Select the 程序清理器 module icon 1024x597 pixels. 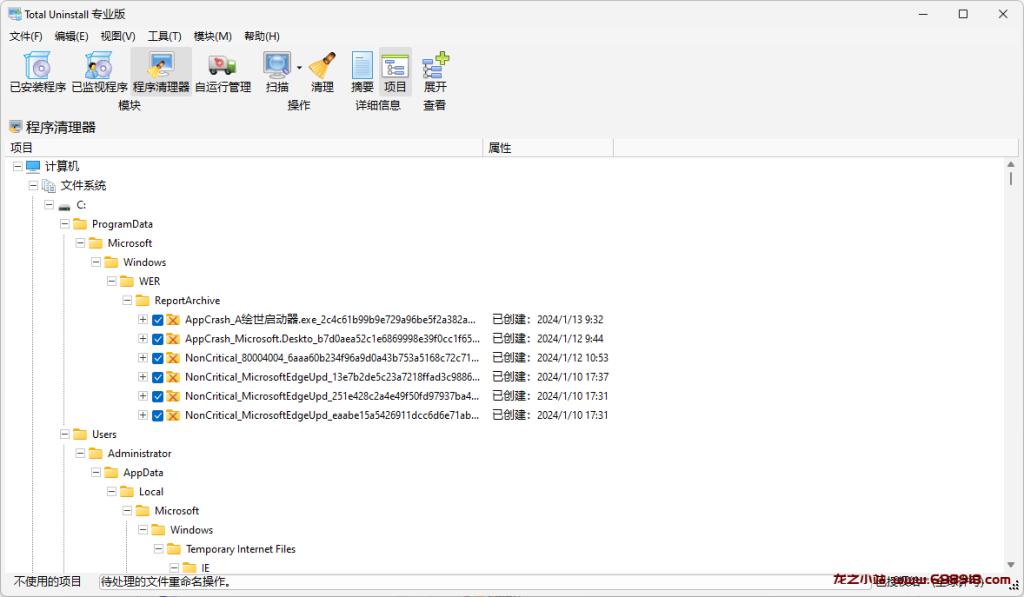(x=161, y=66)
